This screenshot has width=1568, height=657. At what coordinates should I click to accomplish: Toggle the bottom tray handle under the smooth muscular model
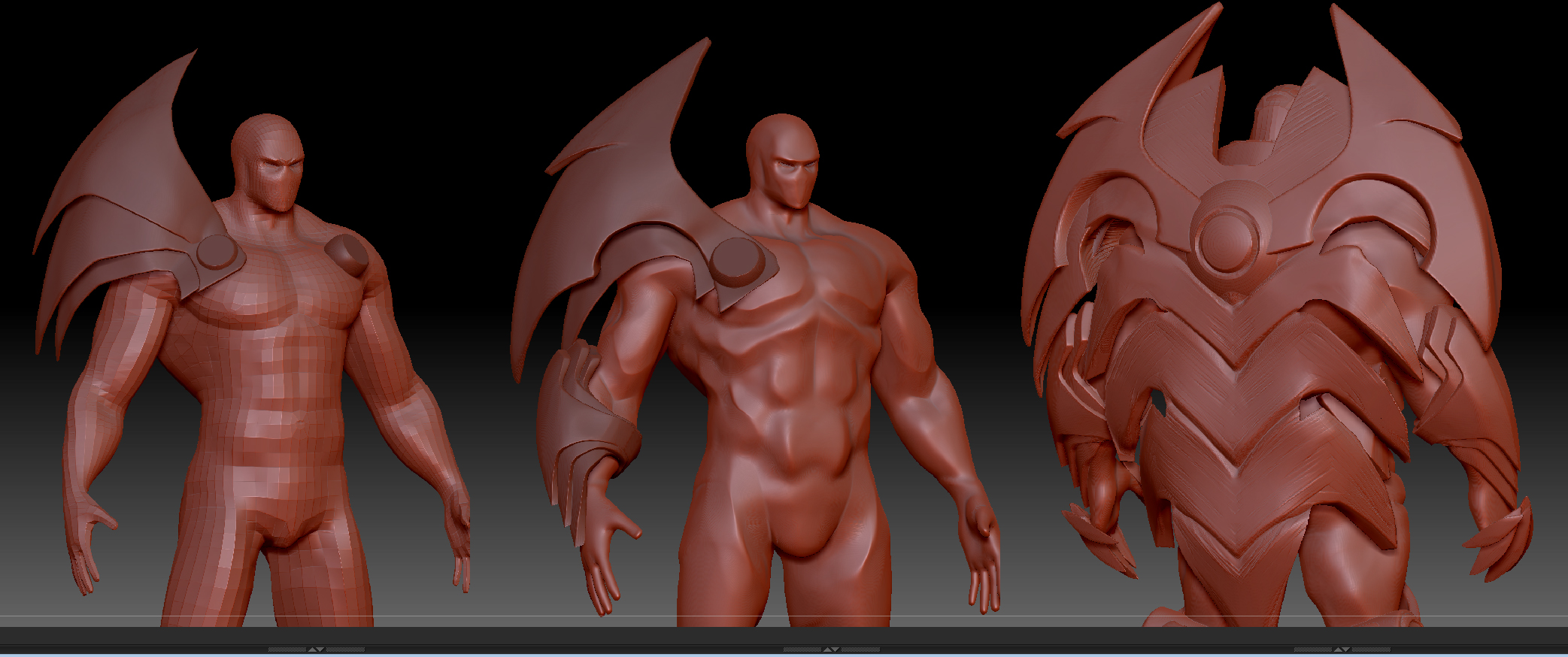[831, 649]
